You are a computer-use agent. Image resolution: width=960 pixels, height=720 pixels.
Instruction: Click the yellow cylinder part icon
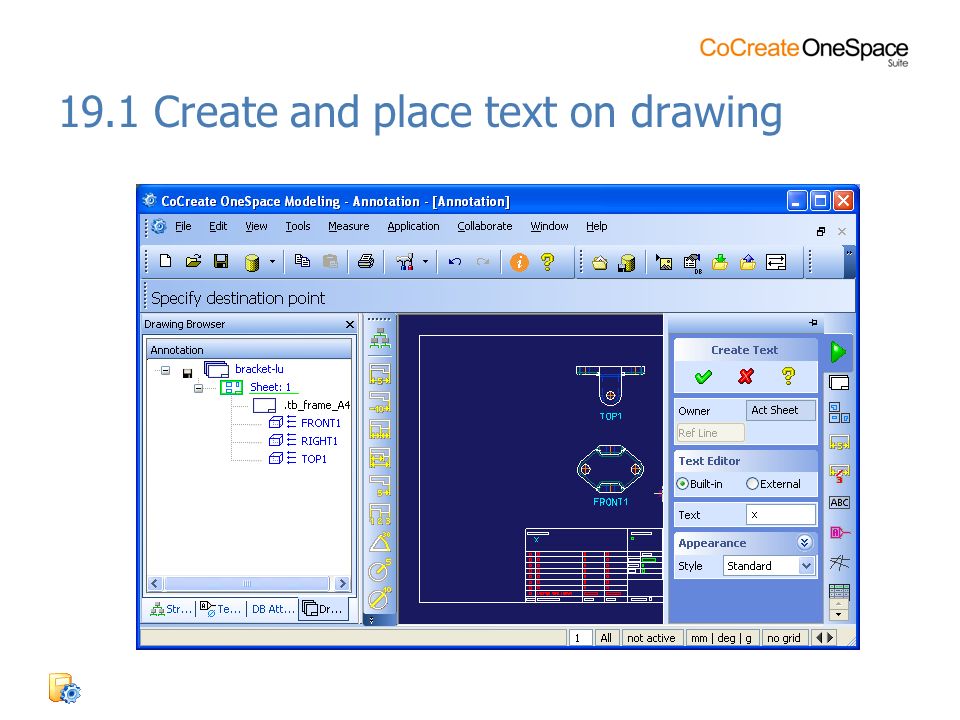[252, 263]
